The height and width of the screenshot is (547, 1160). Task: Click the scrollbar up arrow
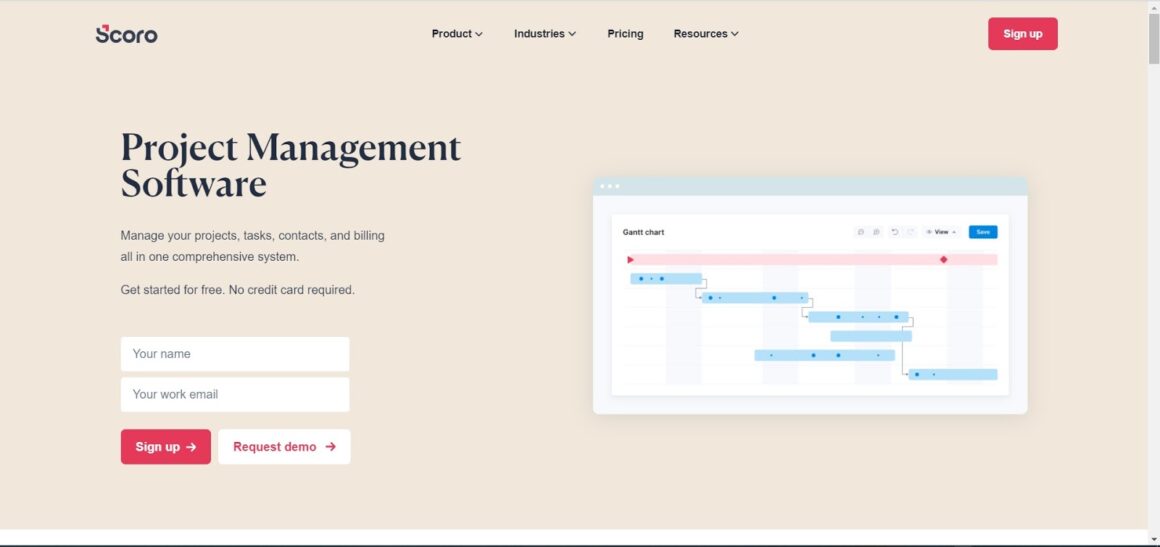1153,6
